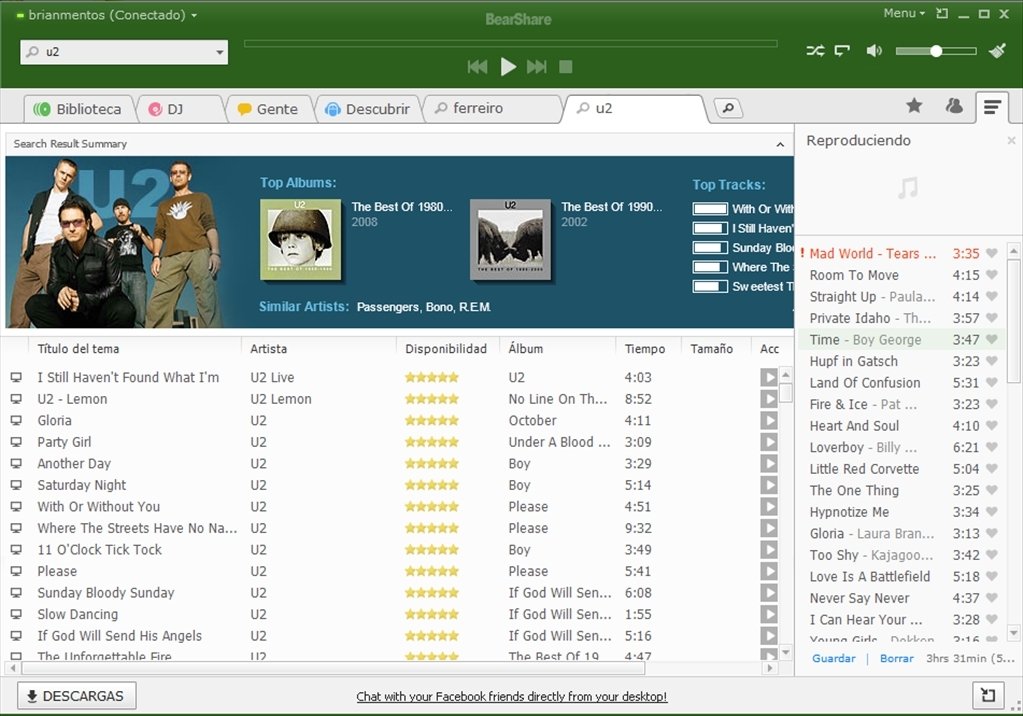Skip to previous track
The width and height of the screenshot is (1023, 716).
pos(478,67)
